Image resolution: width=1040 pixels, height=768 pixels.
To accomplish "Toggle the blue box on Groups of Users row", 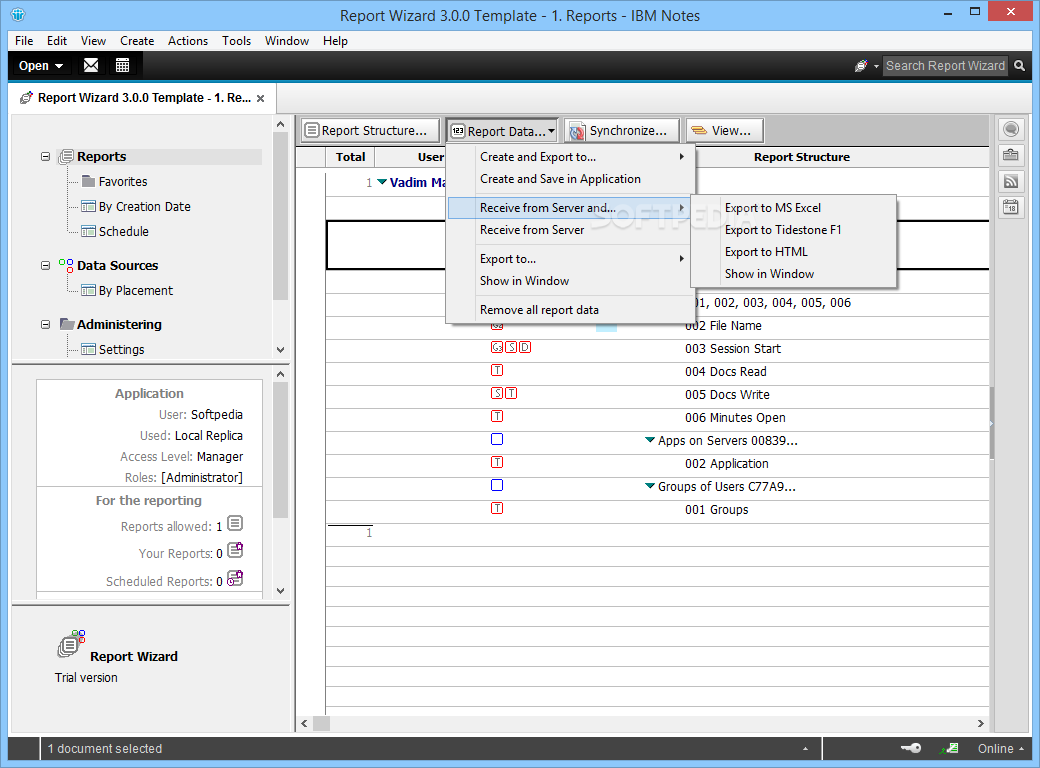I will [497, 485].
